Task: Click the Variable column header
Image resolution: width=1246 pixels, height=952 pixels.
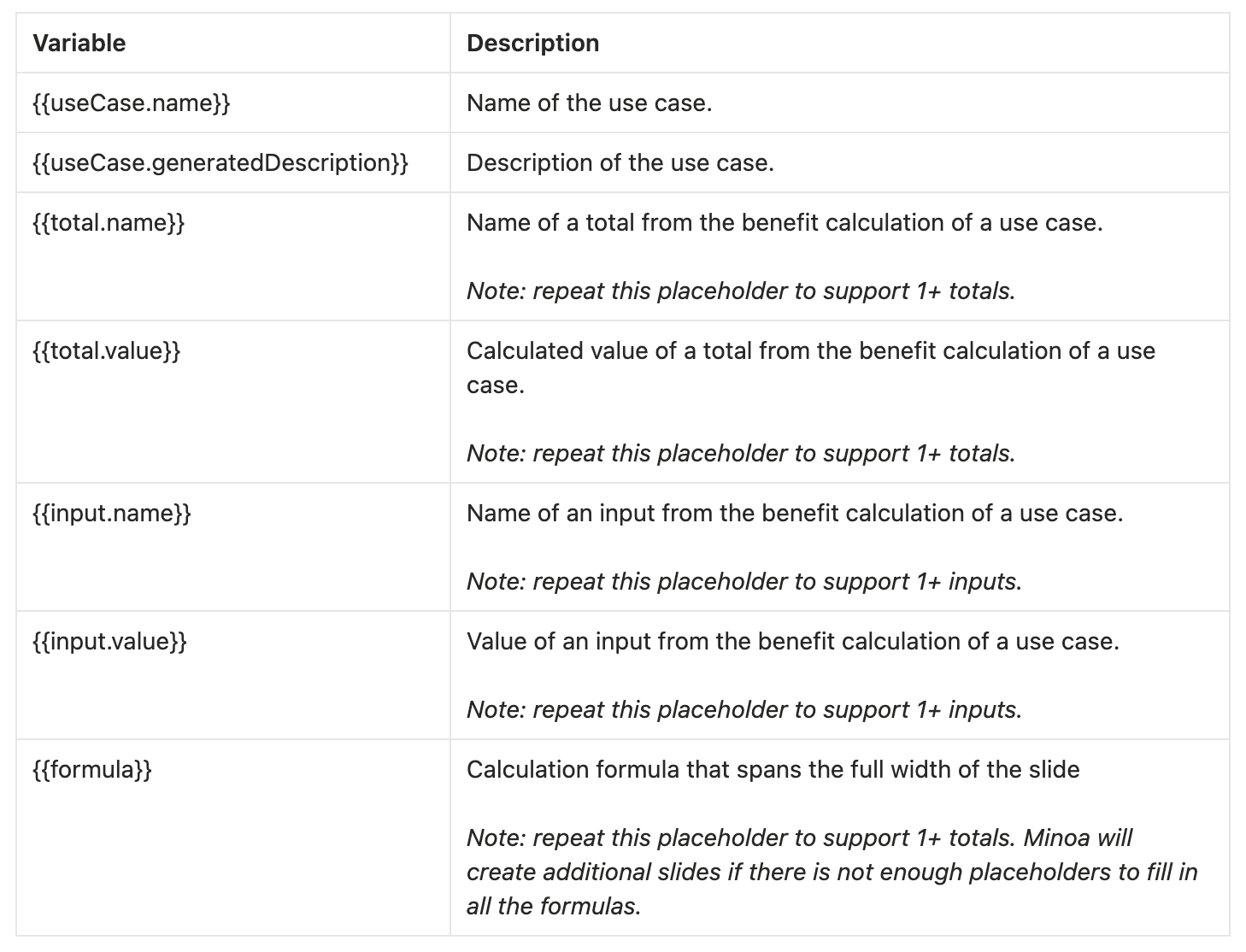Action: click(79, 44)
